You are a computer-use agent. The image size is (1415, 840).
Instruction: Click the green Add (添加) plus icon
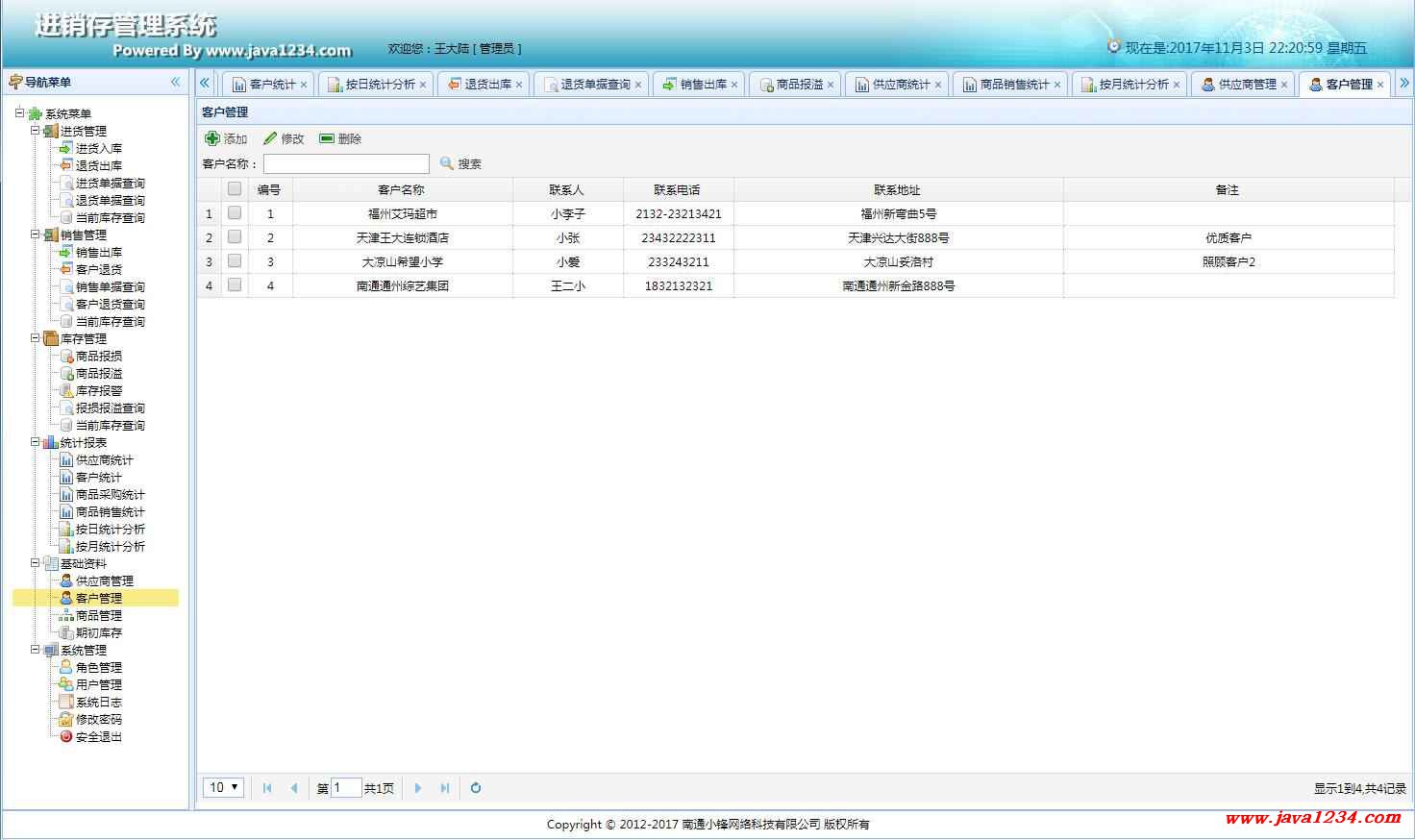coord(212,138)
